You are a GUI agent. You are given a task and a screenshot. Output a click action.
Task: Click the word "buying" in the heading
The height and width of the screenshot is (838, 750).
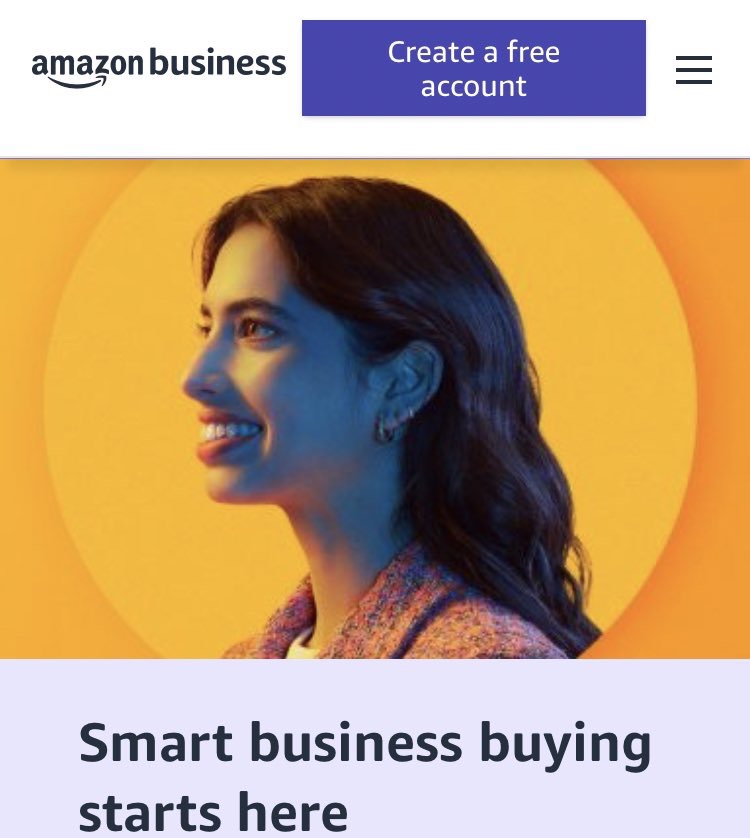coord(566,746)
